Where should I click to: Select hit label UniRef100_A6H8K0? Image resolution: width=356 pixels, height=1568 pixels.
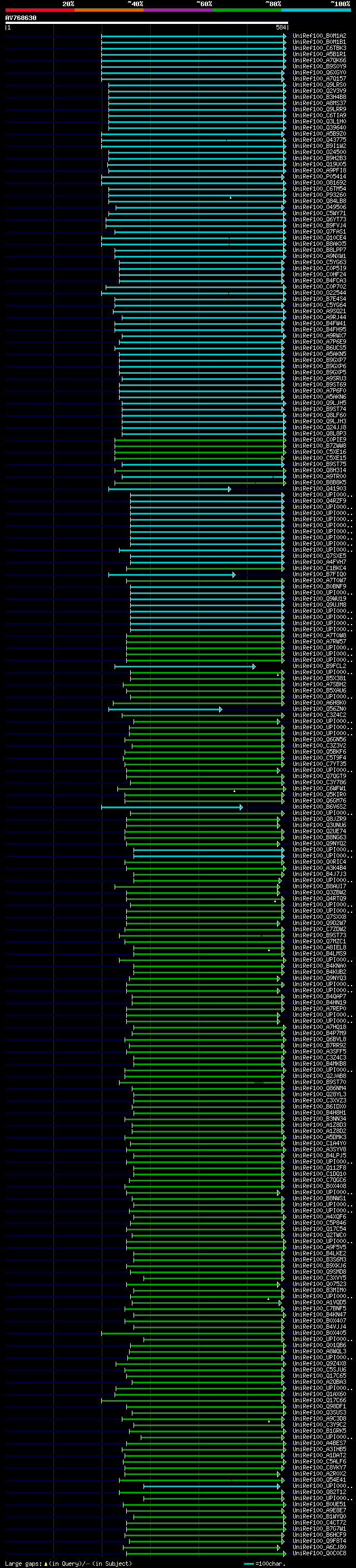click(x=319, y=704)
